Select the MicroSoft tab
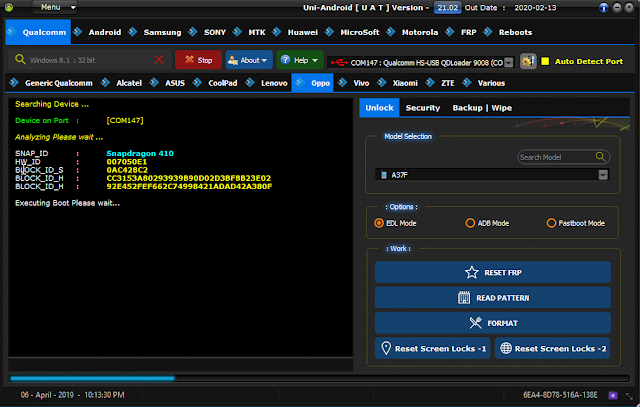The image size is (640, 407). tap(360, 32)
